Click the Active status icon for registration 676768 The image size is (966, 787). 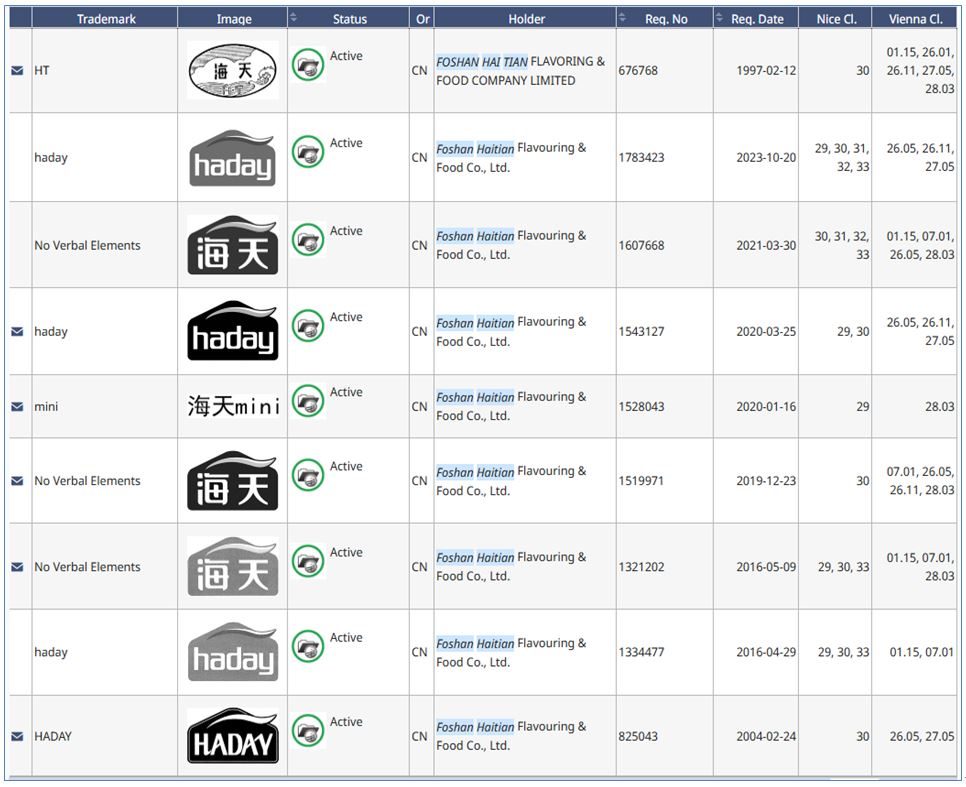pos(308,65)
